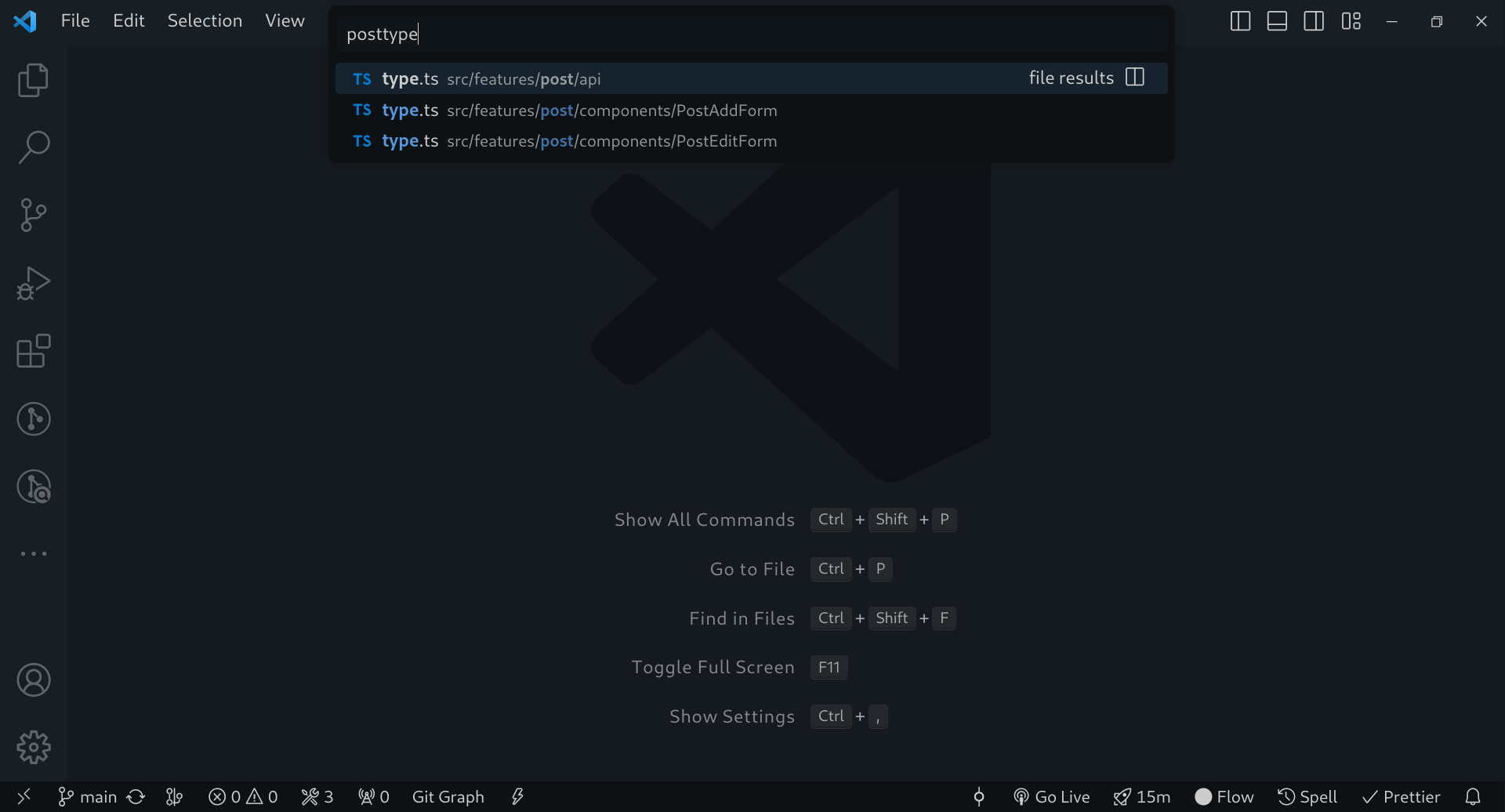This screenshot has height=812, width=1505.
Task: Switch git branch main in status bar
Action: click(87, 797)
